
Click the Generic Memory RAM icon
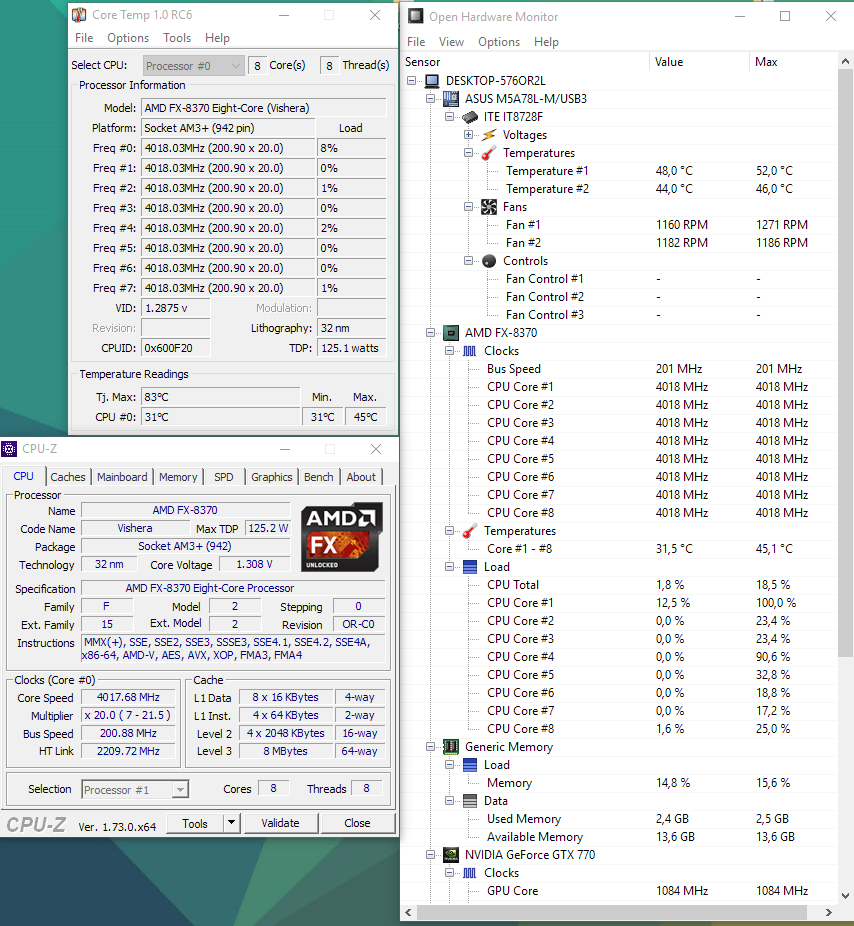(451, 747)
